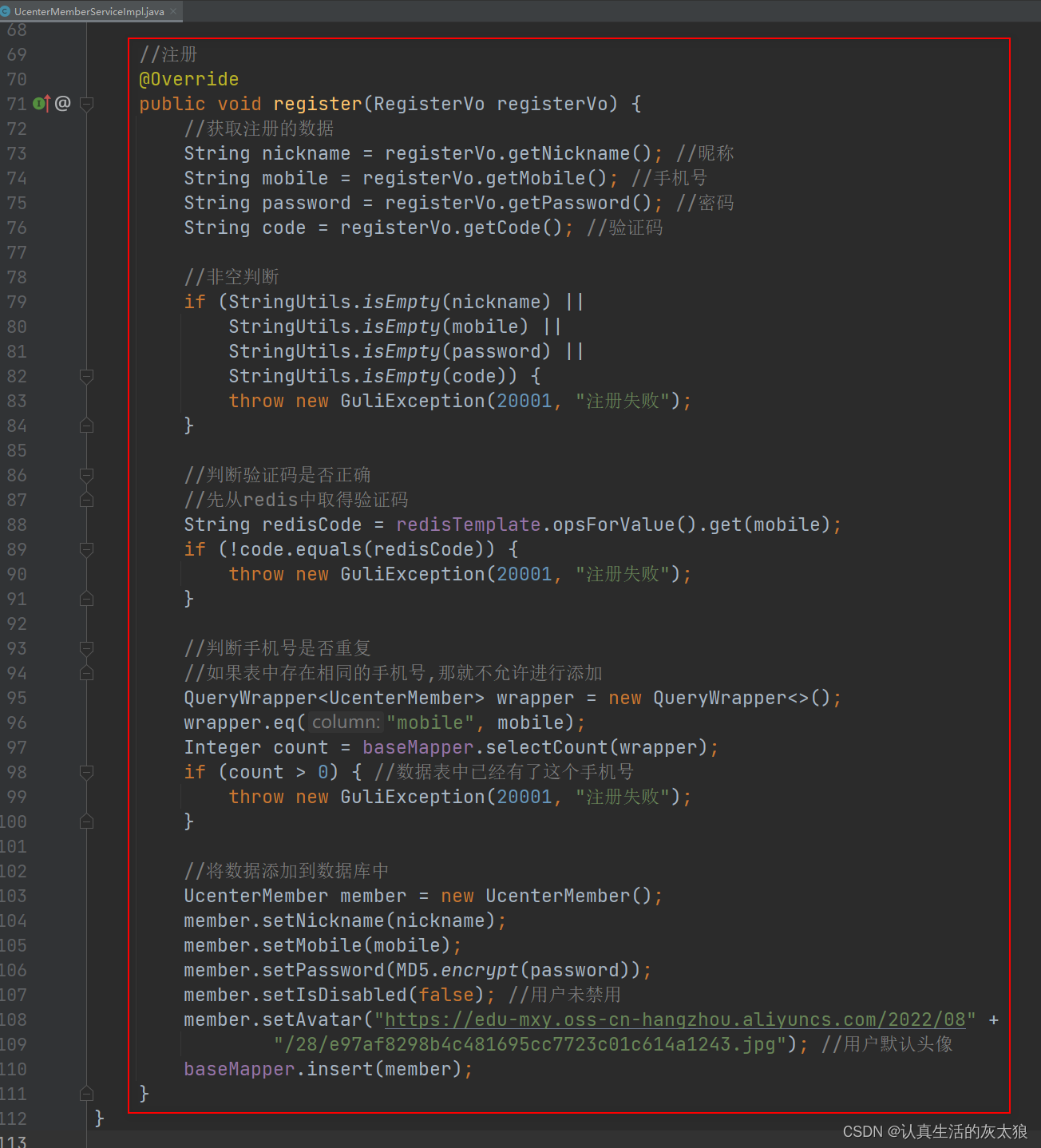1041x1148 pixels.
Task: Click member.setAvatar on line 108
Action: tap(273, 1019)
